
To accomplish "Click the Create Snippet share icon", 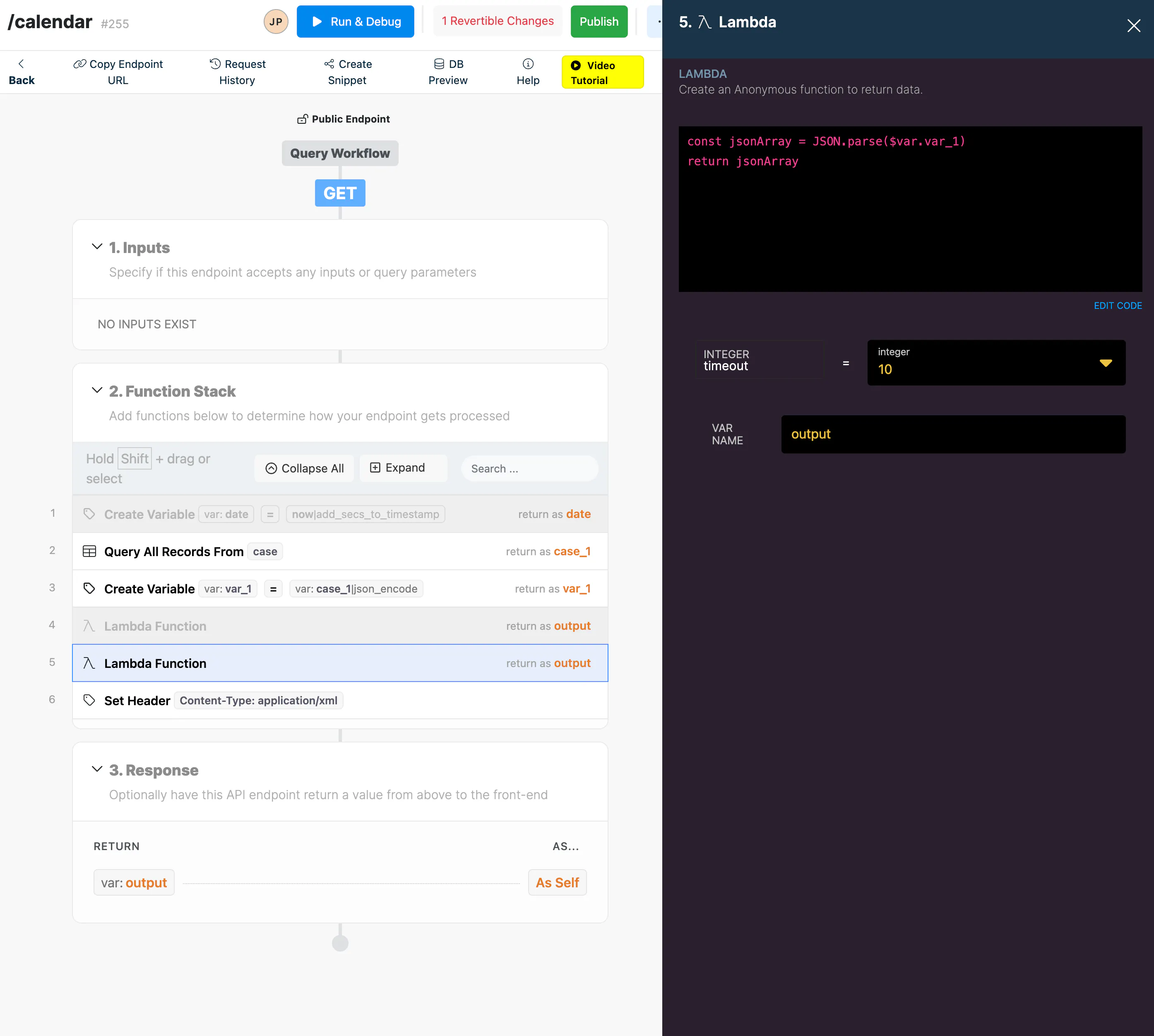I will 329,64.
